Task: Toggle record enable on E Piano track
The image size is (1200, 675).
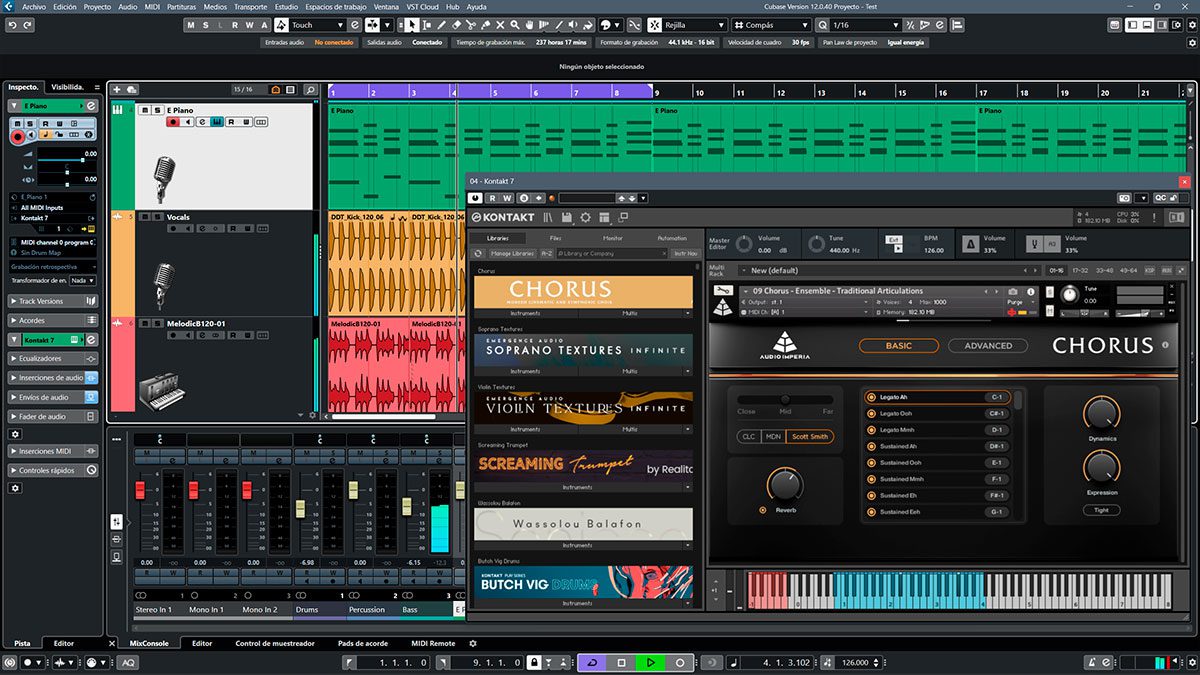Action: point(173,122)
